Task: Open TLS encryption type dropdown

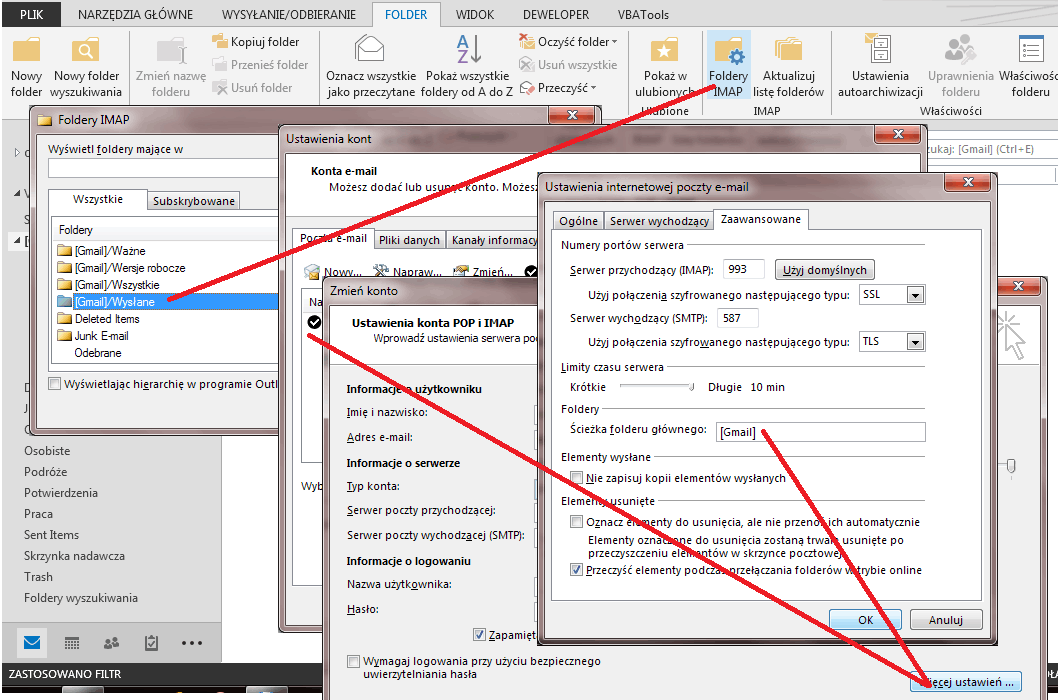Action: [x=915, y=342]
